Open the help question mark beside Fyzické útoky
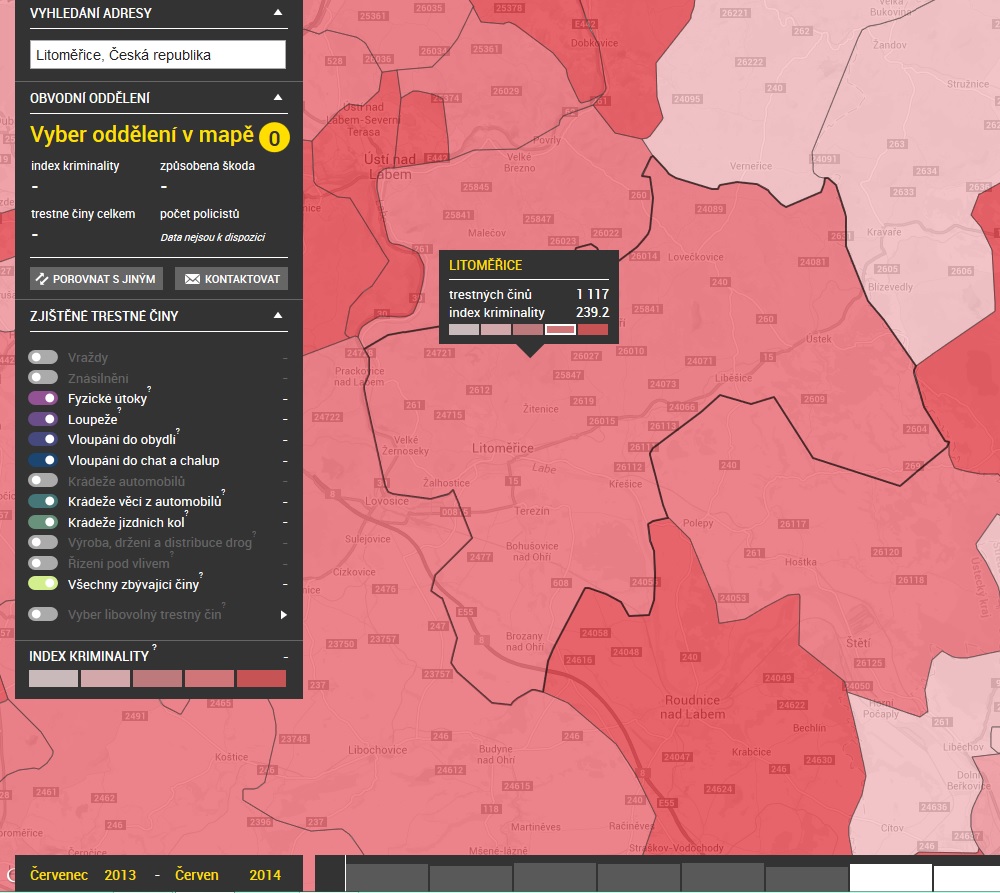The image size is (1000, 893). pos(150,390)
